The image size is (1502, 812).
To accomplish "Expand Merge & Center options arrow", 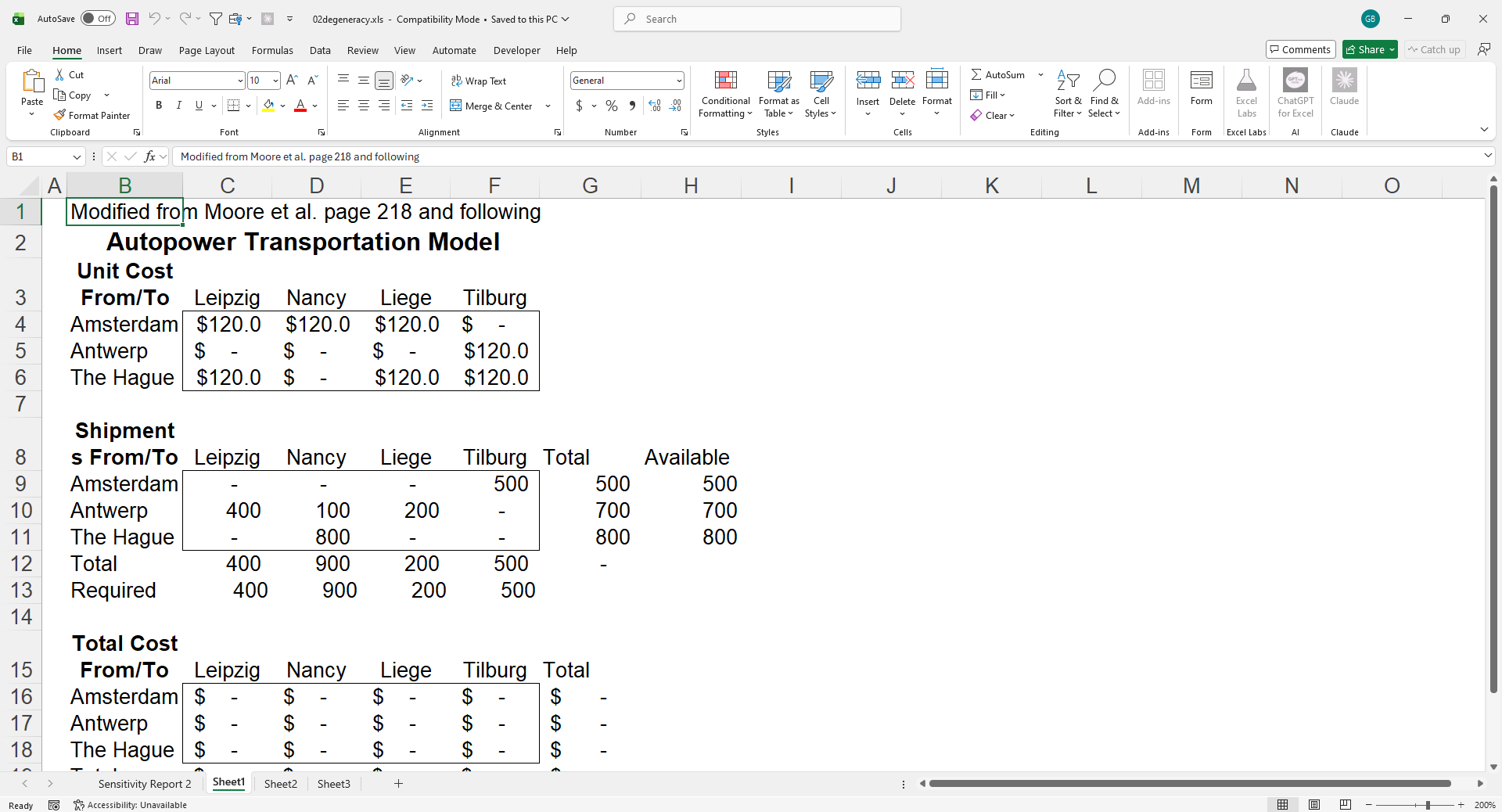I will [548, 106].
